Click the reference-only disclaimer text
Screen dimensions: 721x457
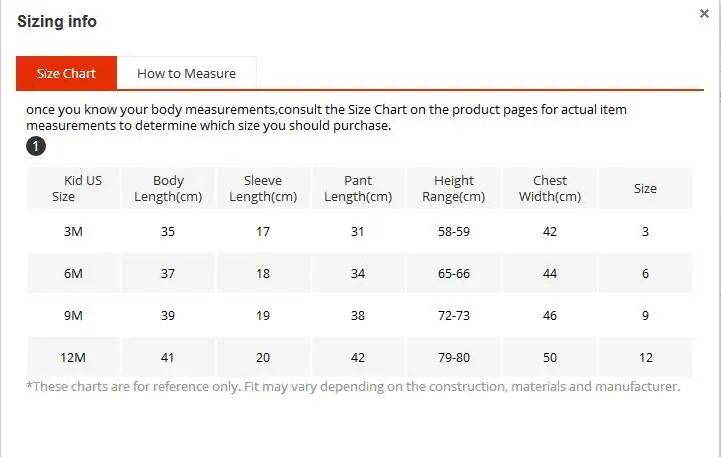353,386
